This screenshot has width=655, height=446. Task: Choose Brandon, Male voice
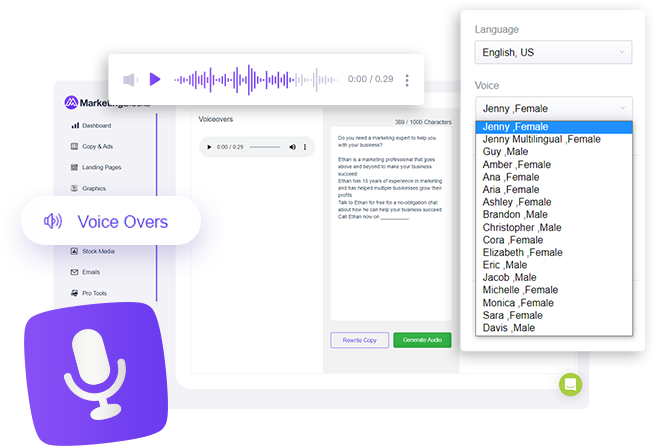click(554, 215)
